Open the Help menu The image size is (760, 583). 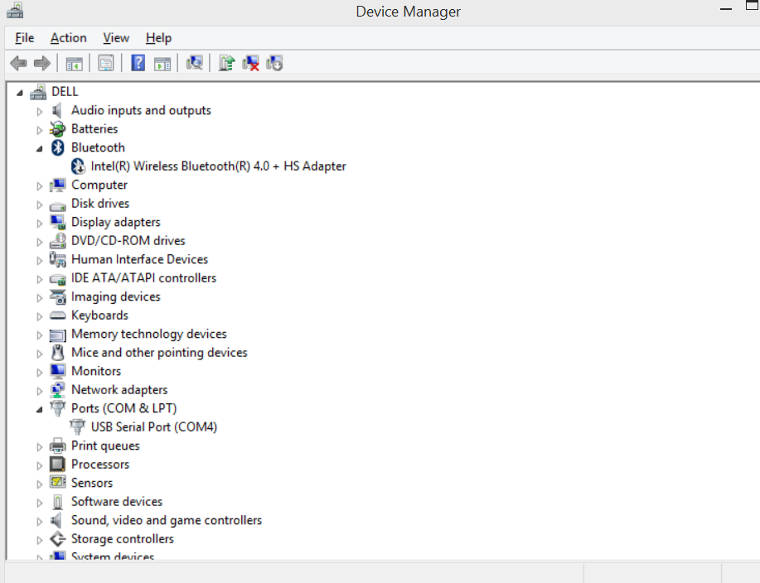pos(158,38)
